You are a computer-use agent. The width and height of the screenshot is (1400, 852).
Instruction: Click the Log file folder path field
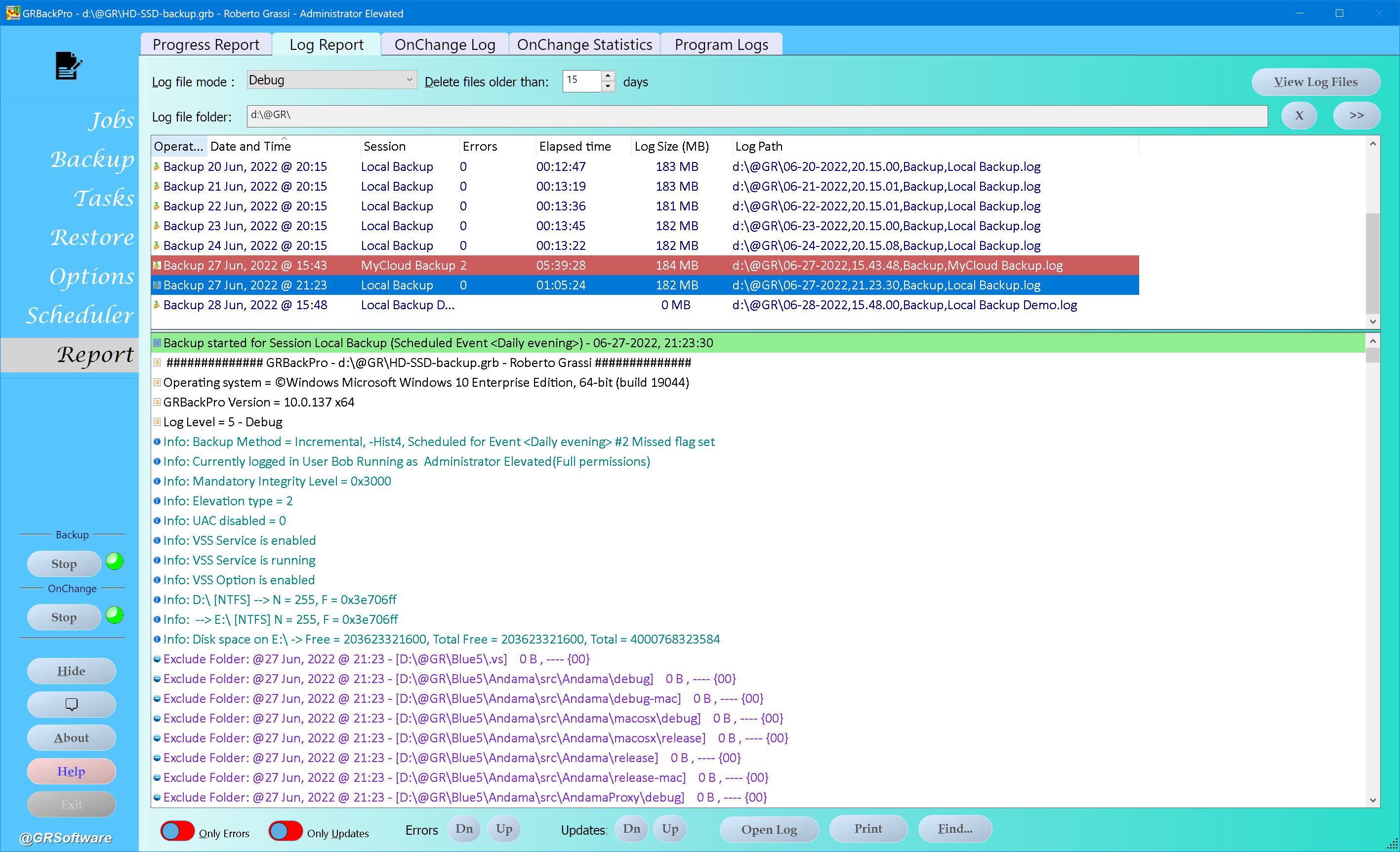[x=756, y=116]
